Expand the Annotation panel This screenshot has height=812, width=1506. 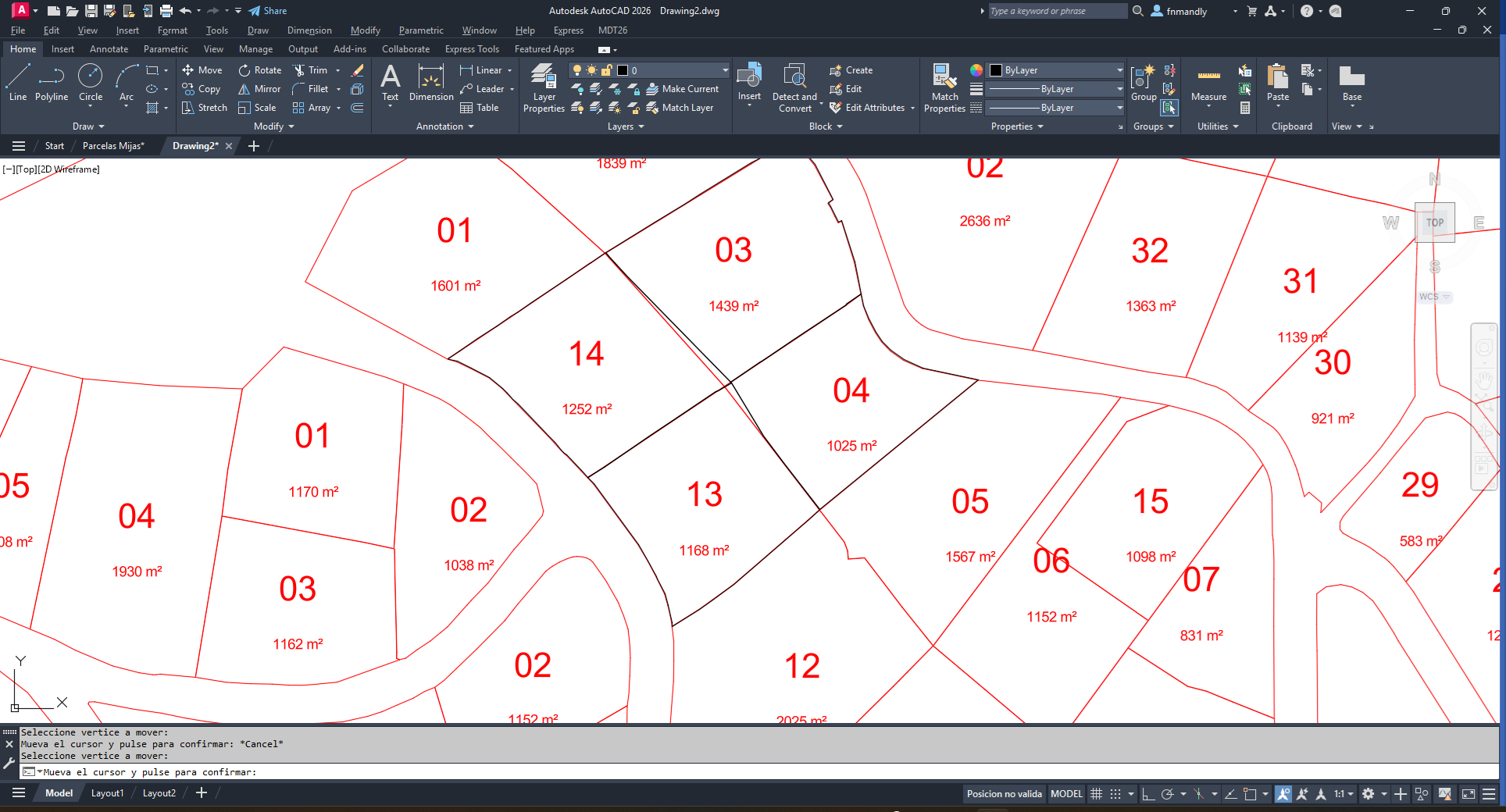pos(445,126)
